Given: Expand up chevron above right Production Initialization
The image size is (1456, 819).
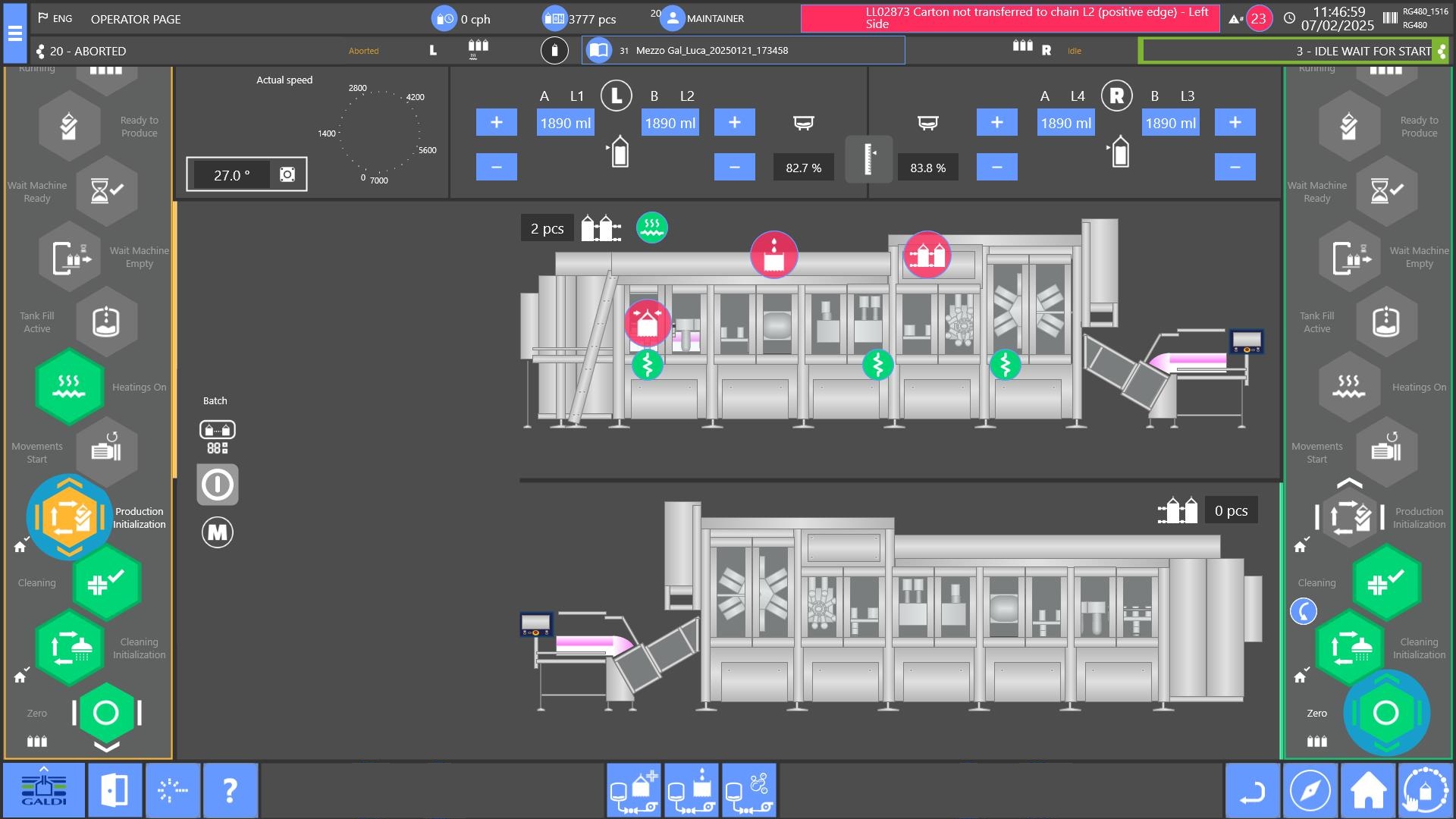Looking at the screenshot, I should point(1350,483).
